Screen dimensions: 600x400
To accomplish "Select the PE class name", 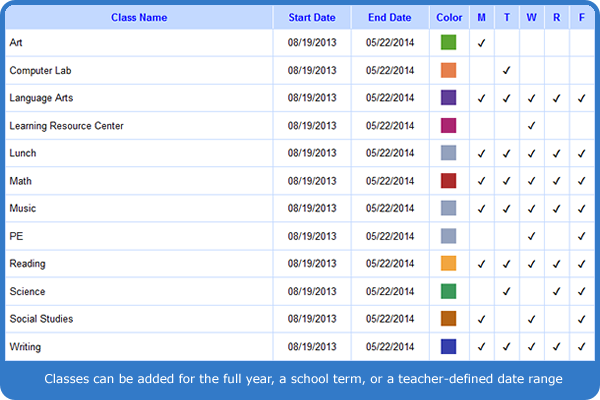I will click(x=16, y=236).
